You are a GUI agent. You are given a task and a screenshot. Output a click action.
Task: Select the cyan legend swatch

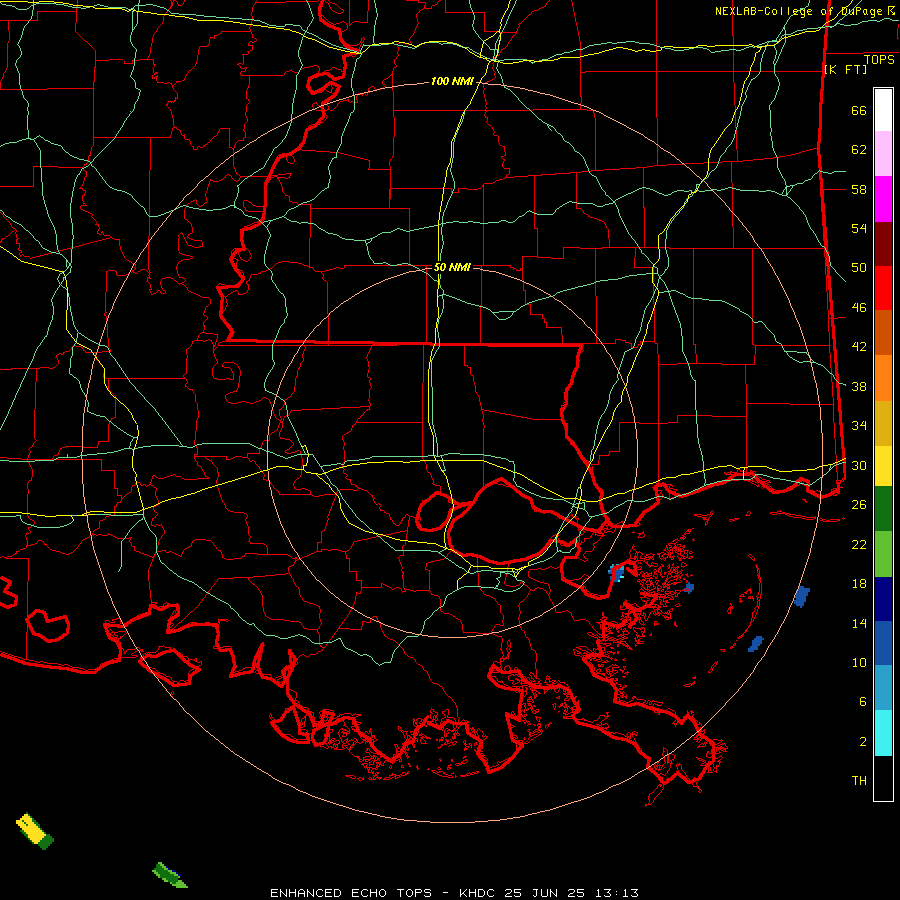click(883, 733)
